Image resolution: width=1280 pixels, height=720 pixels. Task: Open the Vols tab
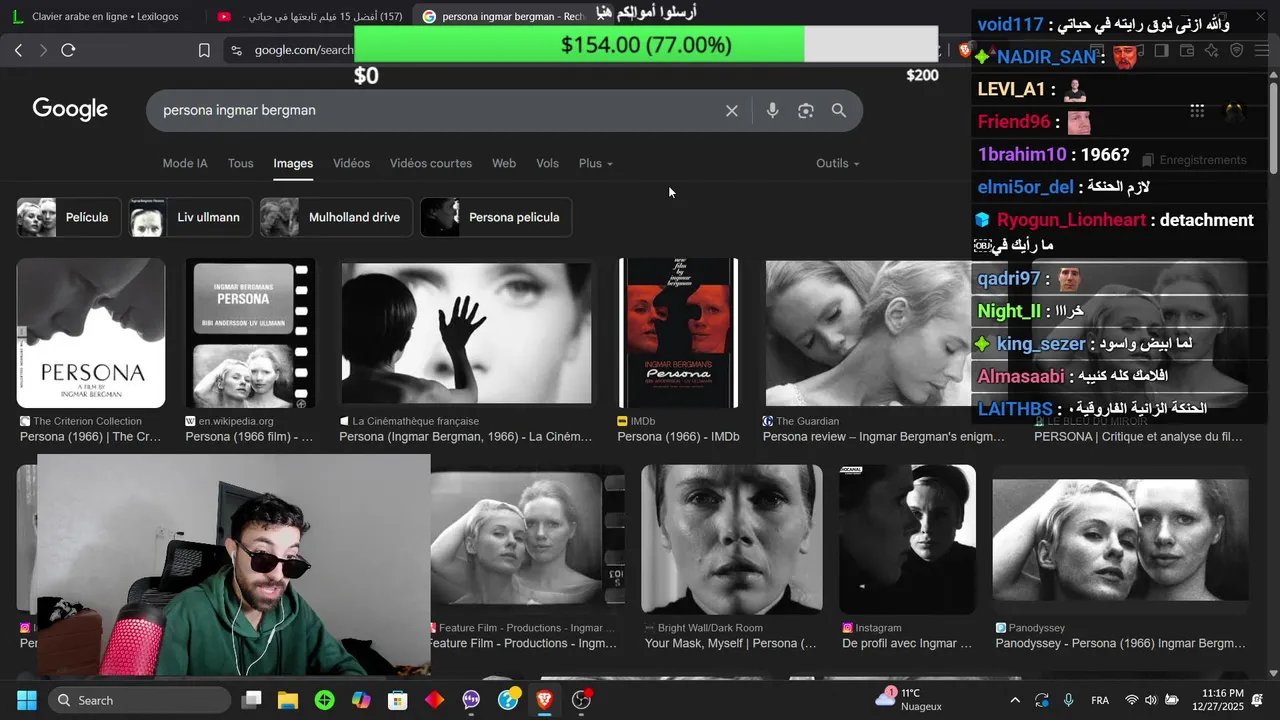[x=547, y=163]
